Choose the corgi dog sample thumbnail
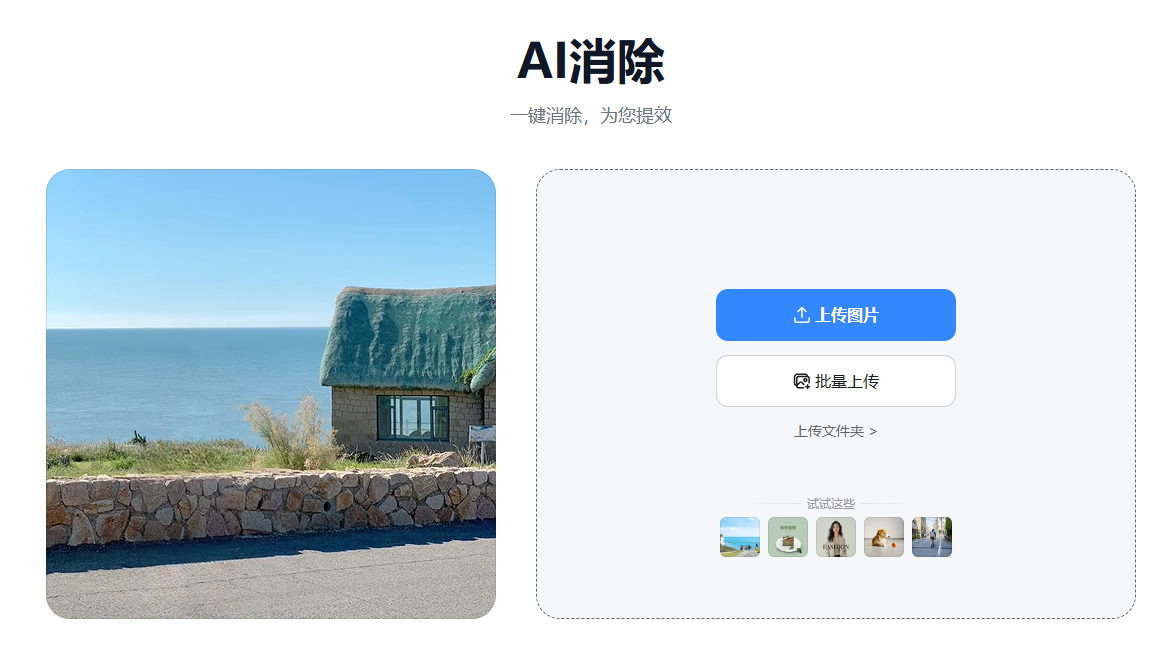The image size is (1171, 651). [x=883, y=537]
